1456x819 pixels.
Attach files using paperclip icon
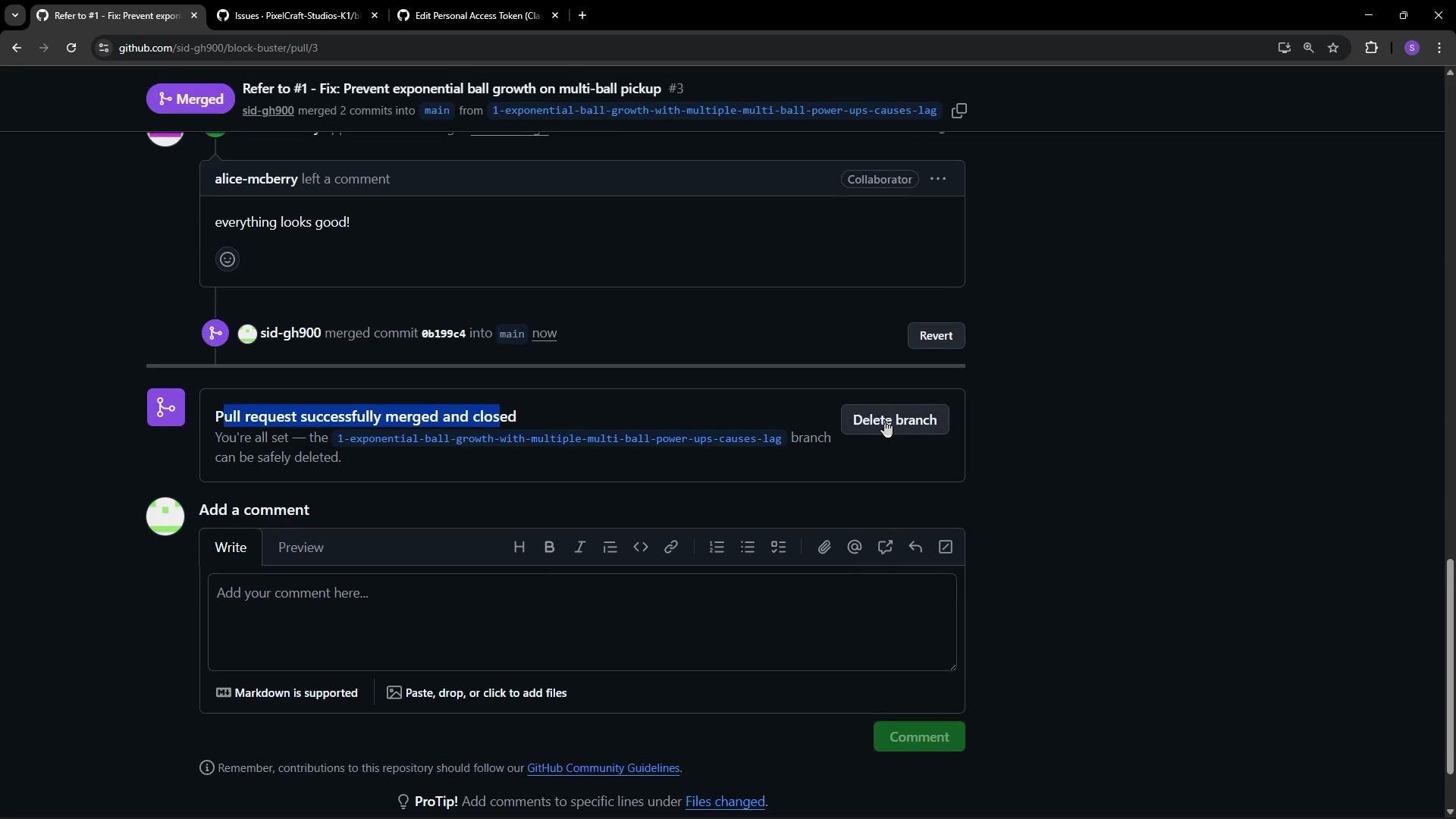pos(824,548)
